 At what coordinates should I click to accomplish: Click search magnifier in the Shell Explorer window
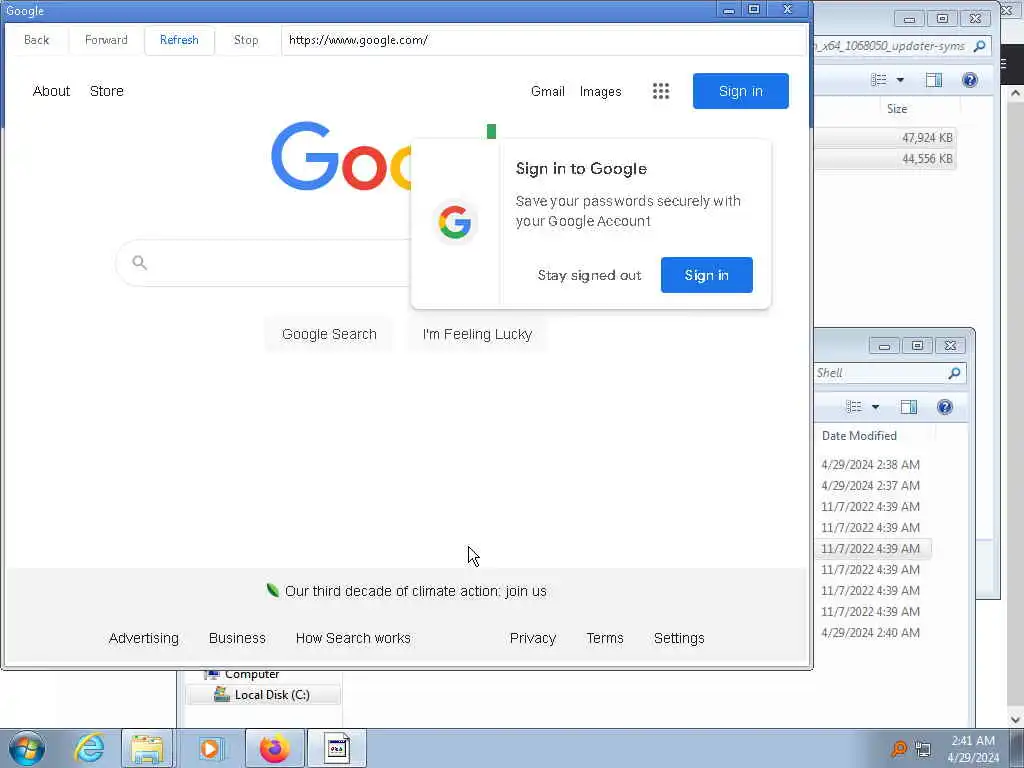(954, 373)
